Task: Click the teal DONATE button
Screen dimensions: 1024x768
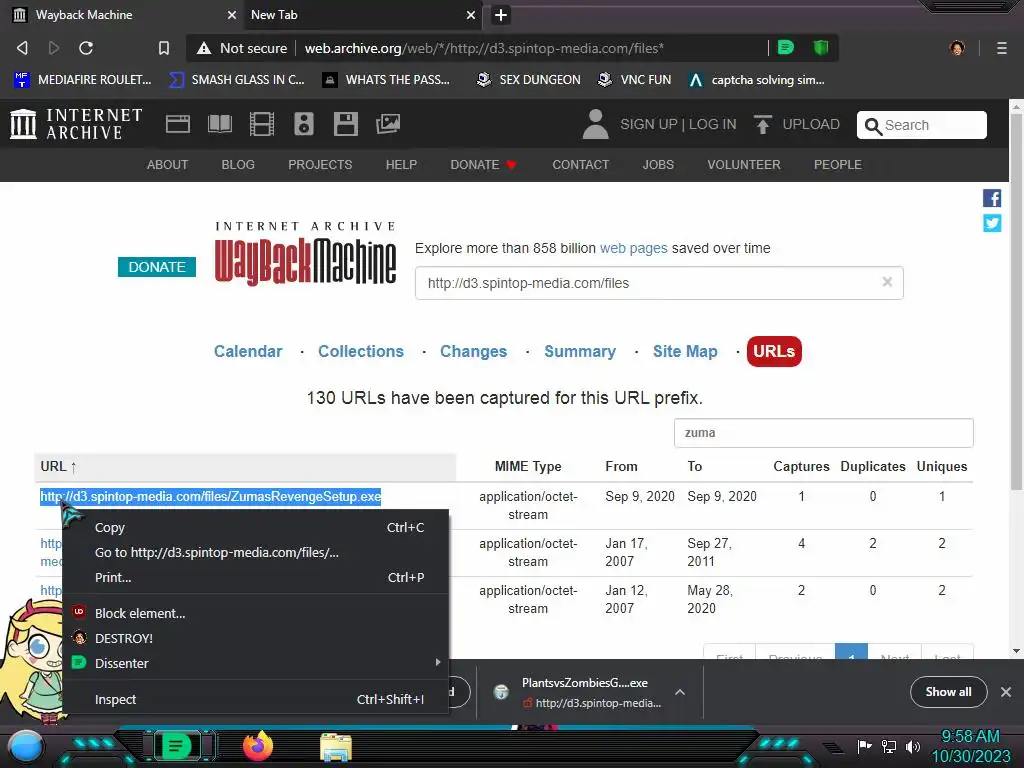Action: 157,266
